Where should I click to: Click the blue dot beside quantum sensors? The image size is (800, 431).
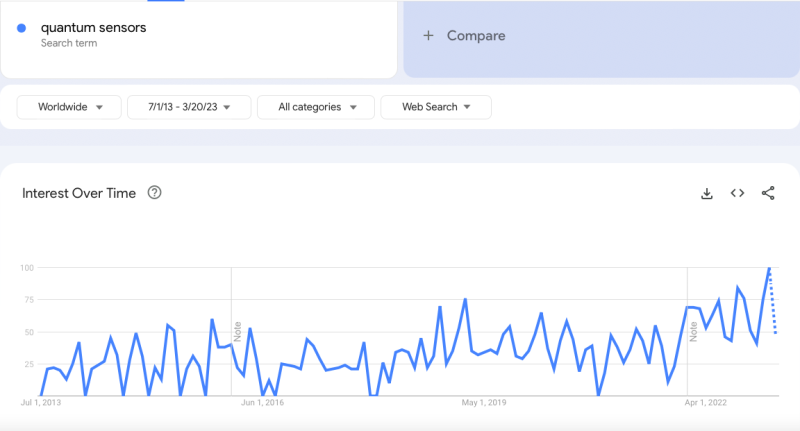click(22, 29)
